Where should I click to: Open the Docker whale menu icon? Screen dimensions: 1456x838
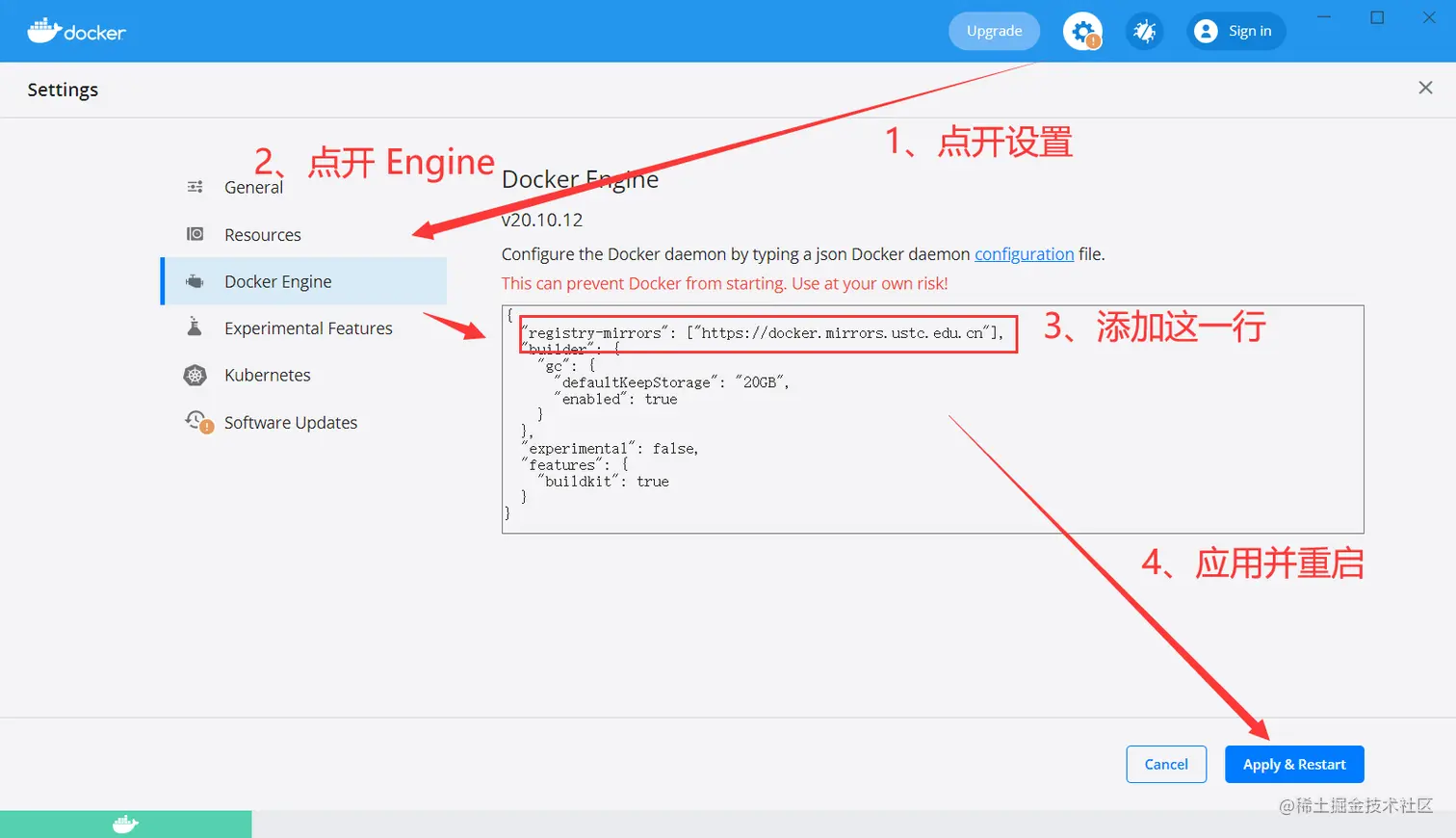[x=42, y=30]
